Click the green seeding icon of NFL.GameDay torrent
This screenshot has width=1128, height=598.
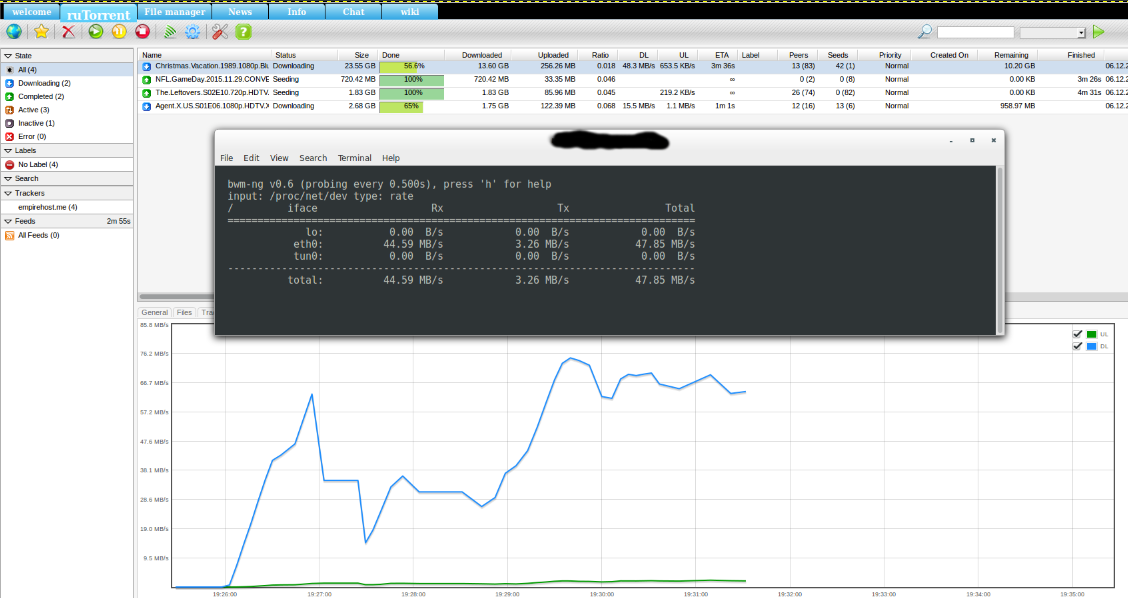click(147, 80)
